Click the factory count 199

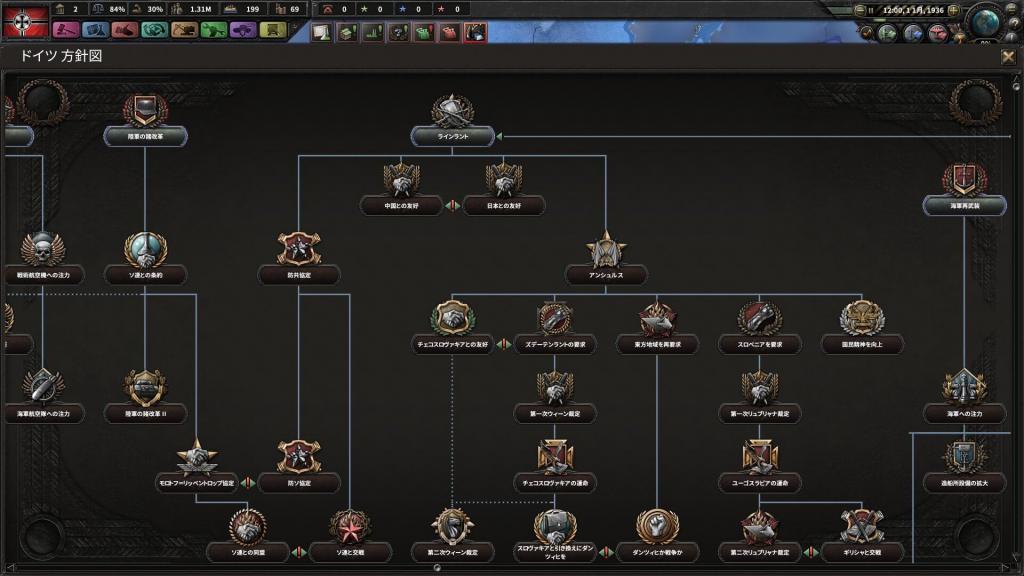(x=252, y=9)
